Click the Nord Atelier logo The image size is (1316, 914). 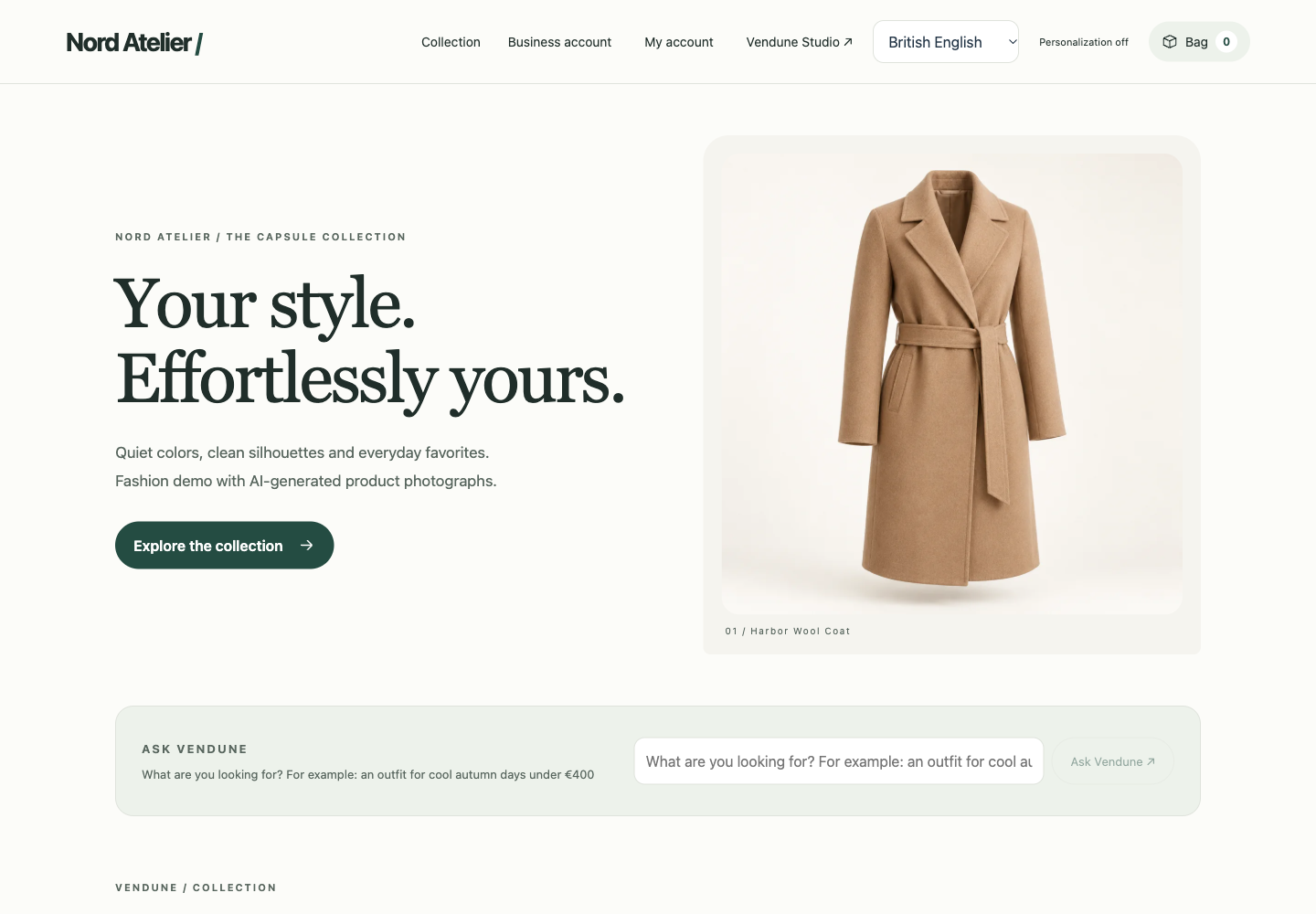(x=134, y=42)
